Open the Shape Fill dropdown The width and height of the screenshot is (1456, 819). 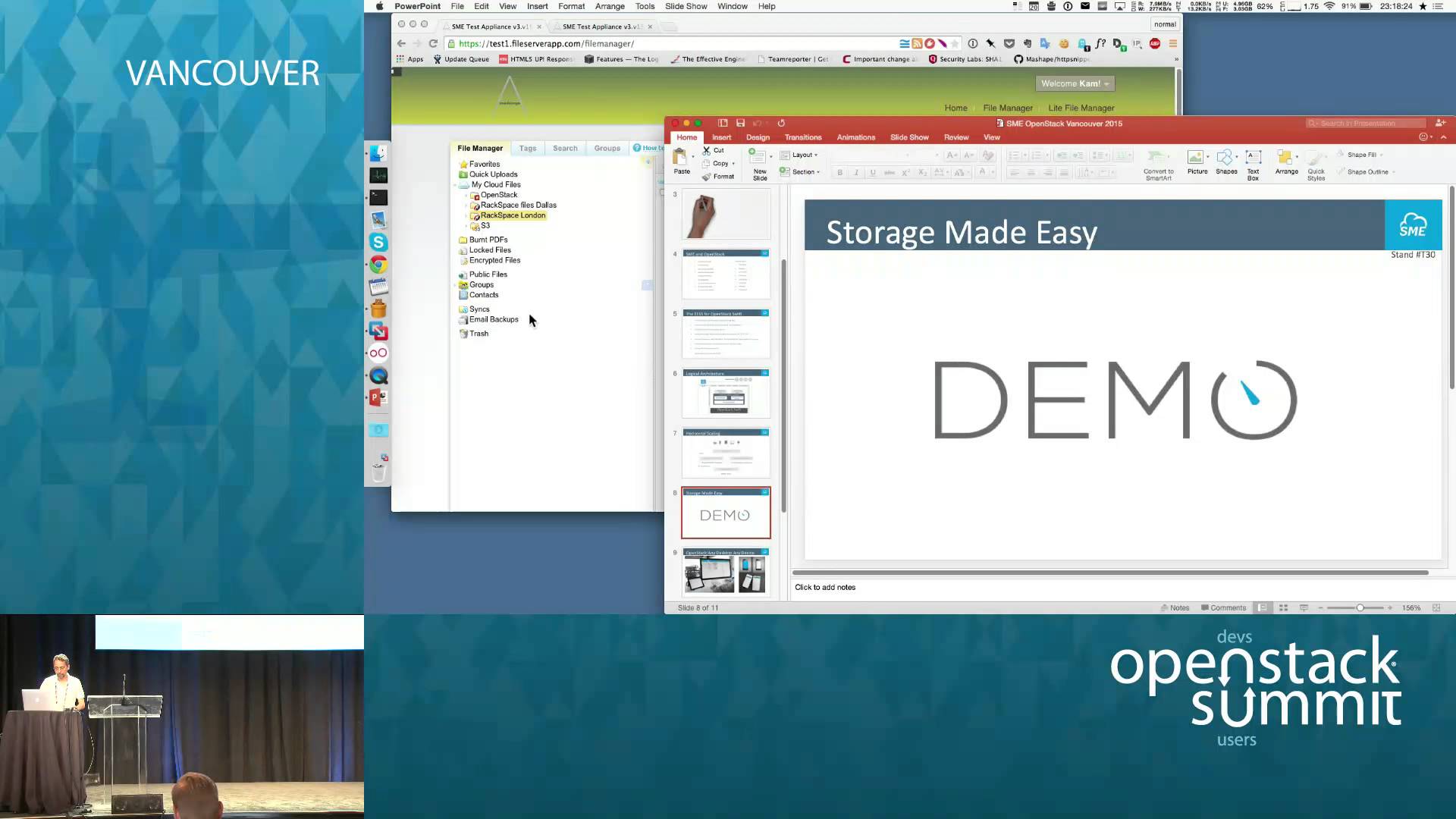tap(1361, 155)
